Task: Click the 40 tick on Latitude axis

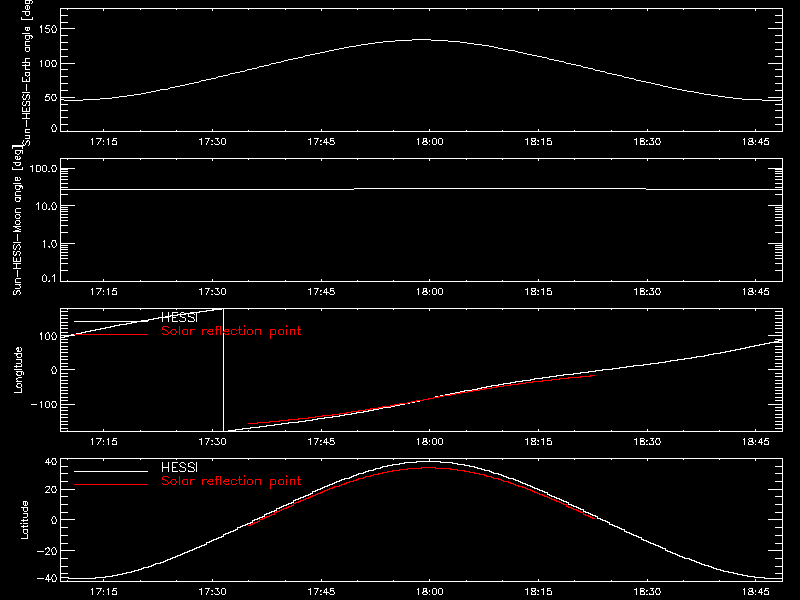Action: point(52,462)
